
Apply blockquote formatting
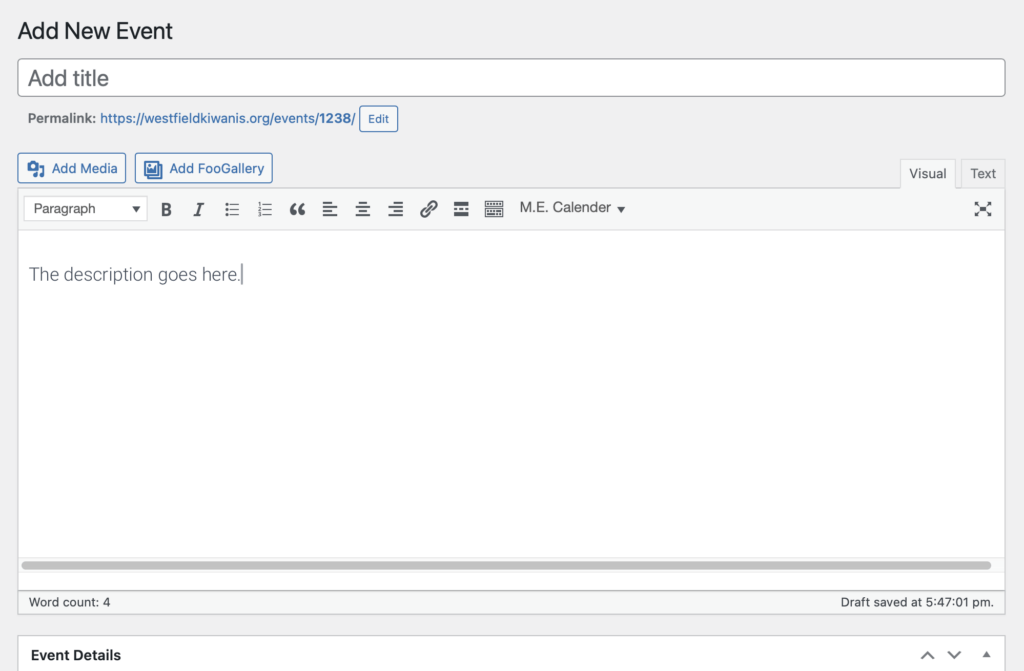click(297, 209)
